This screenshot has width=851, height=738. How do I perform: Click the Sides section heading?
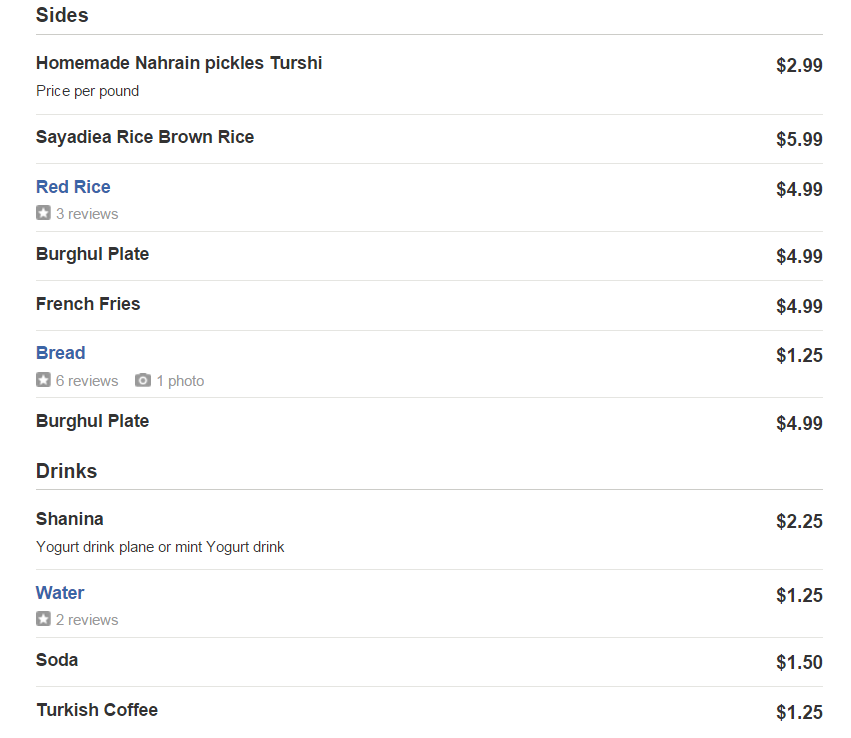click(62, 15)
